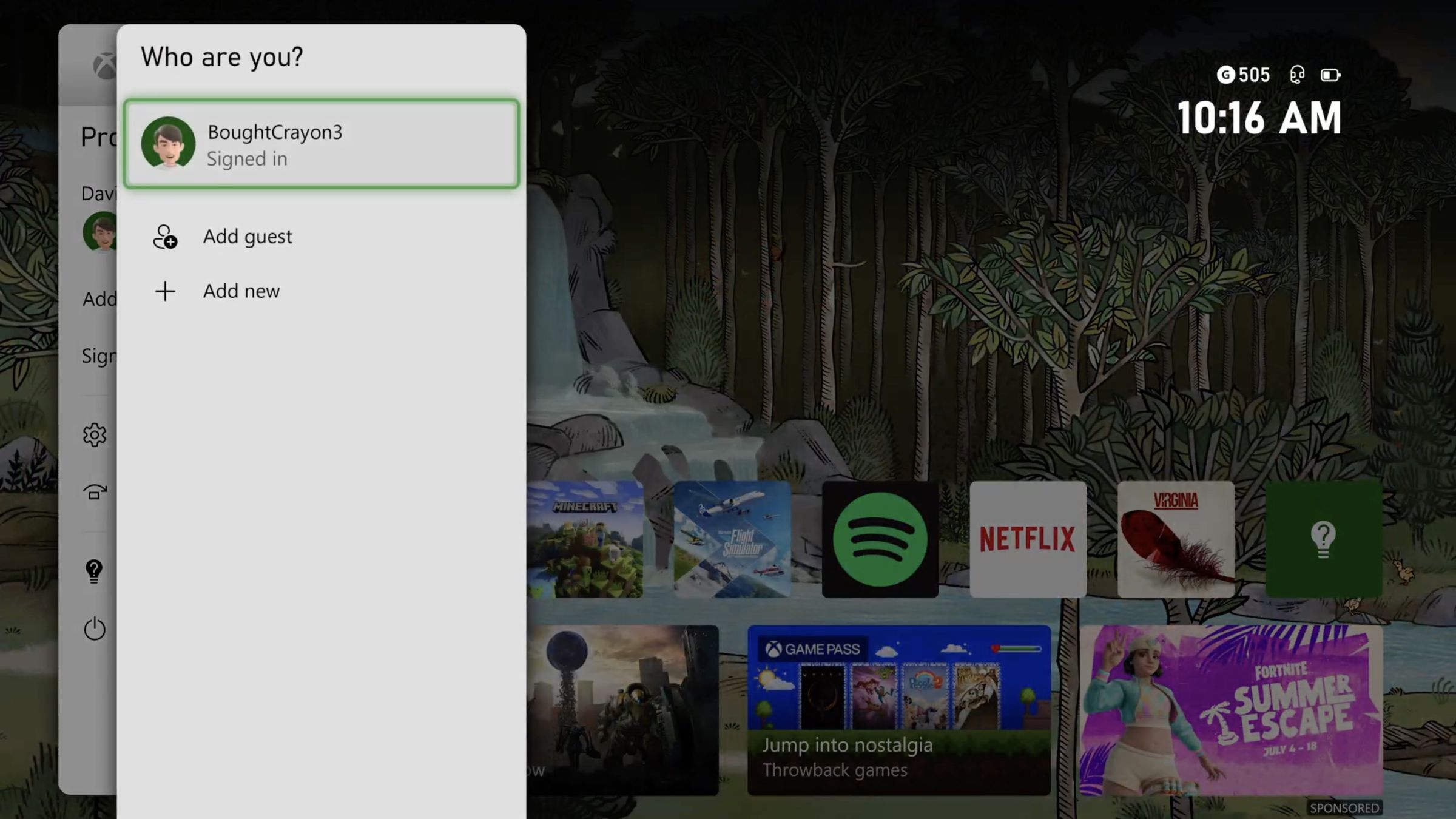
Task: Open Microsoft Flight Simulator
Action: pyautogui.click(x=731, y=538)
